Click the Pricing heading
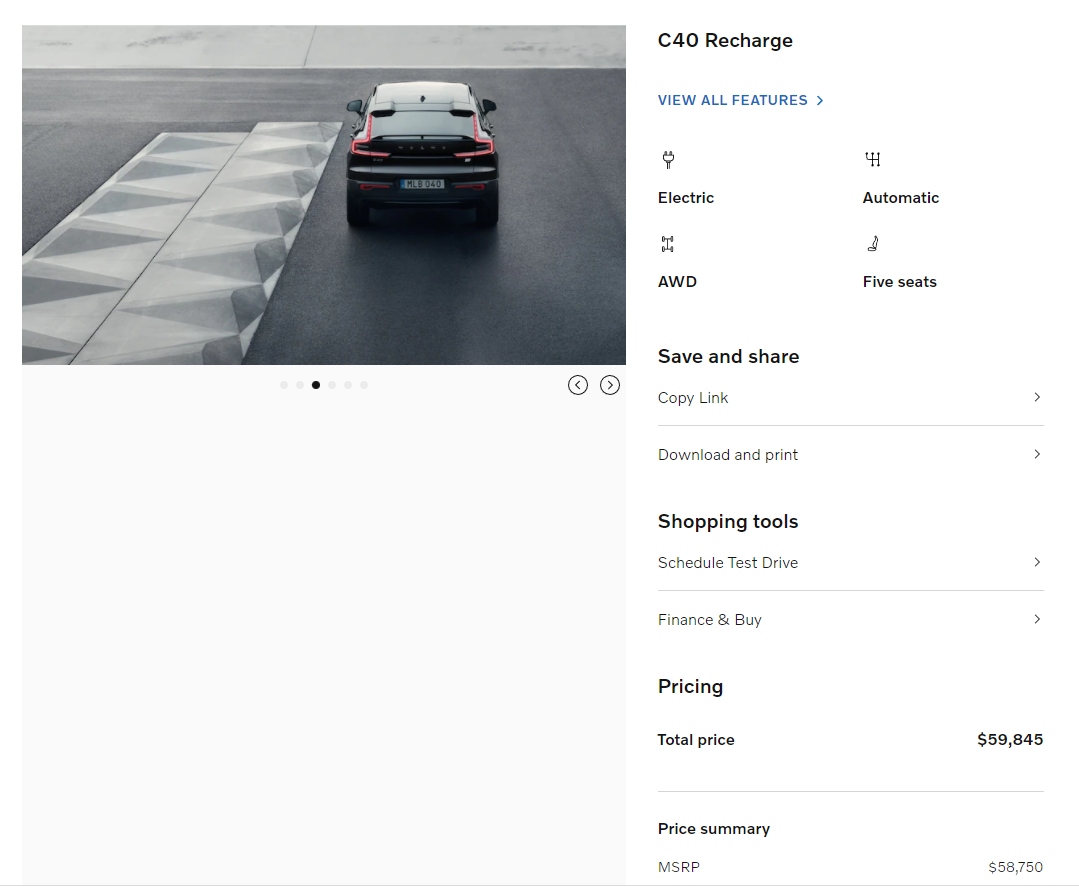 tap(690, 687)
